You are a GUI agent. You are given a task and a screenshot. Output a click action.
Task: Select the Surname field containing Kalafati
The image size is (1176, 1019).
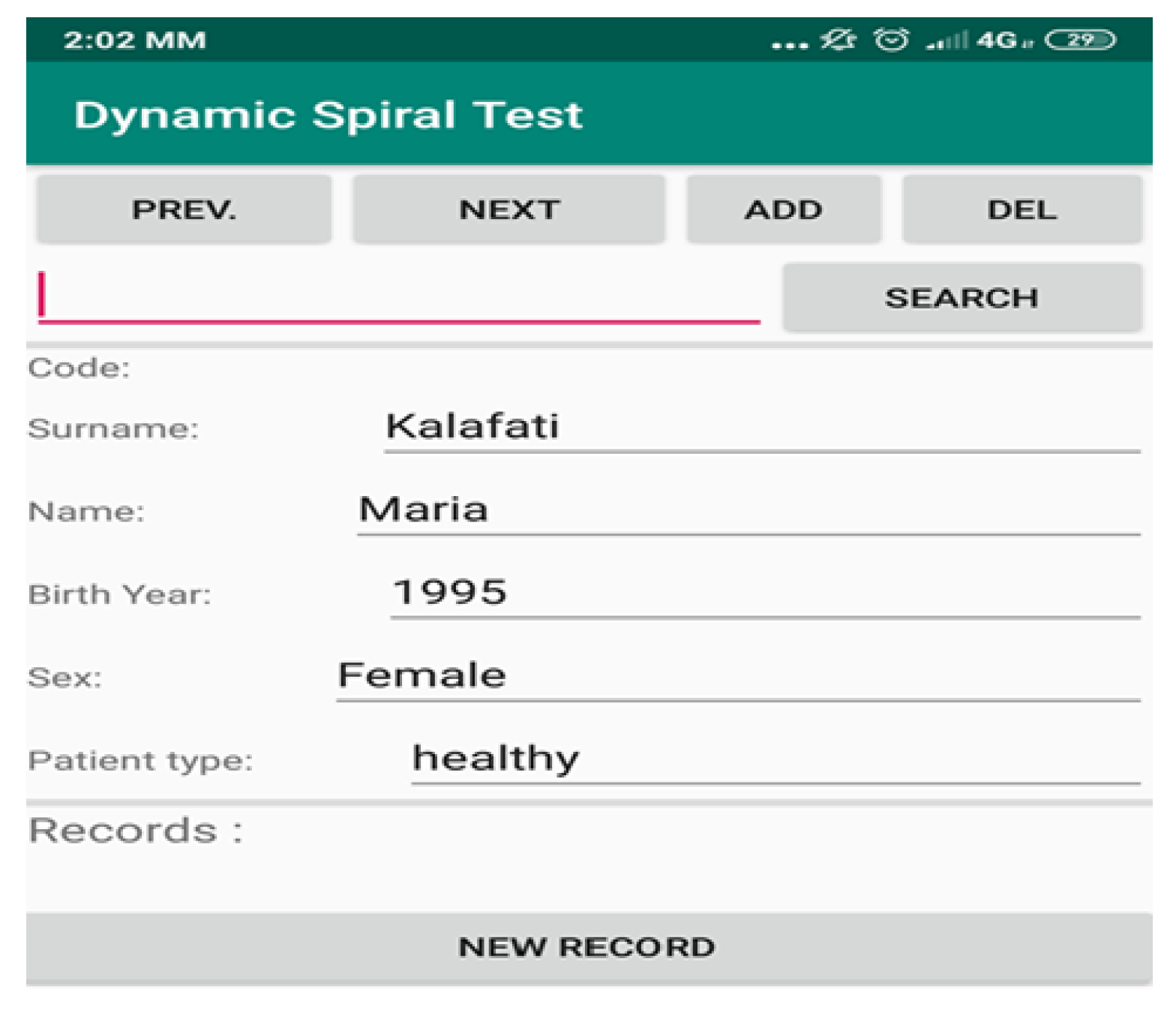[x=761, y=427]
